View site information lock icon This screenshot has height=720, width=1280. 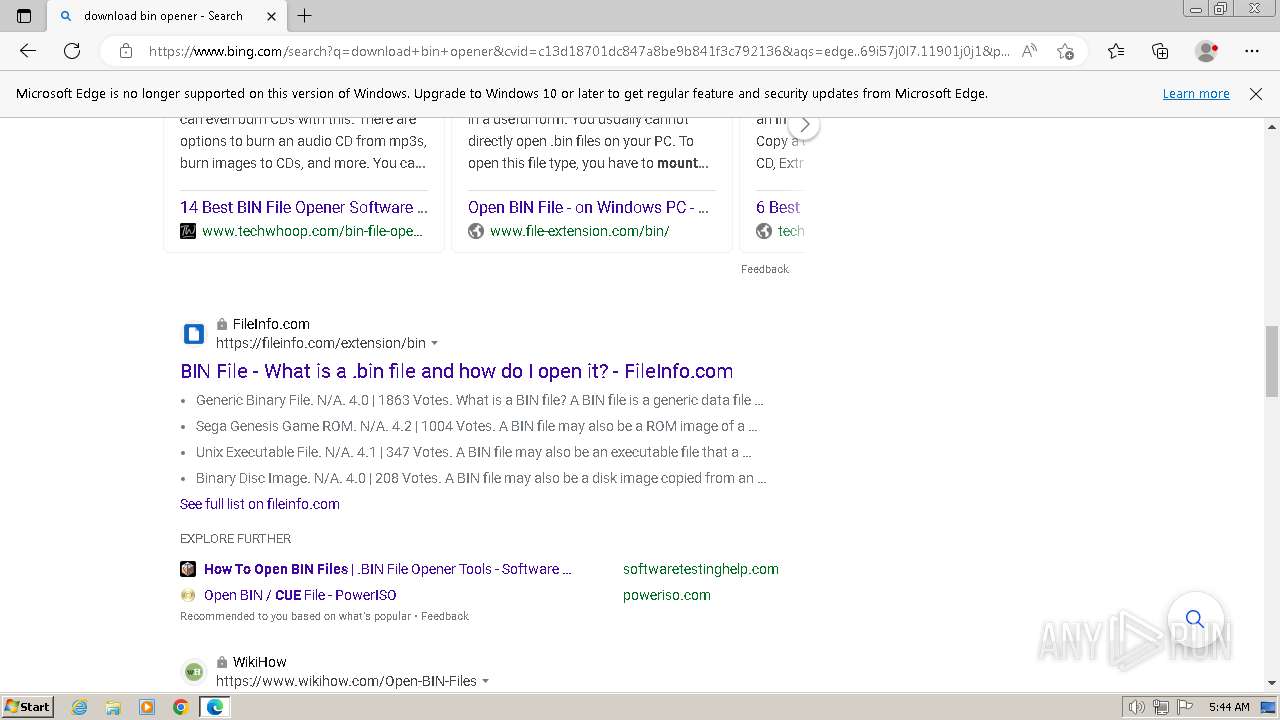point(126,51)
